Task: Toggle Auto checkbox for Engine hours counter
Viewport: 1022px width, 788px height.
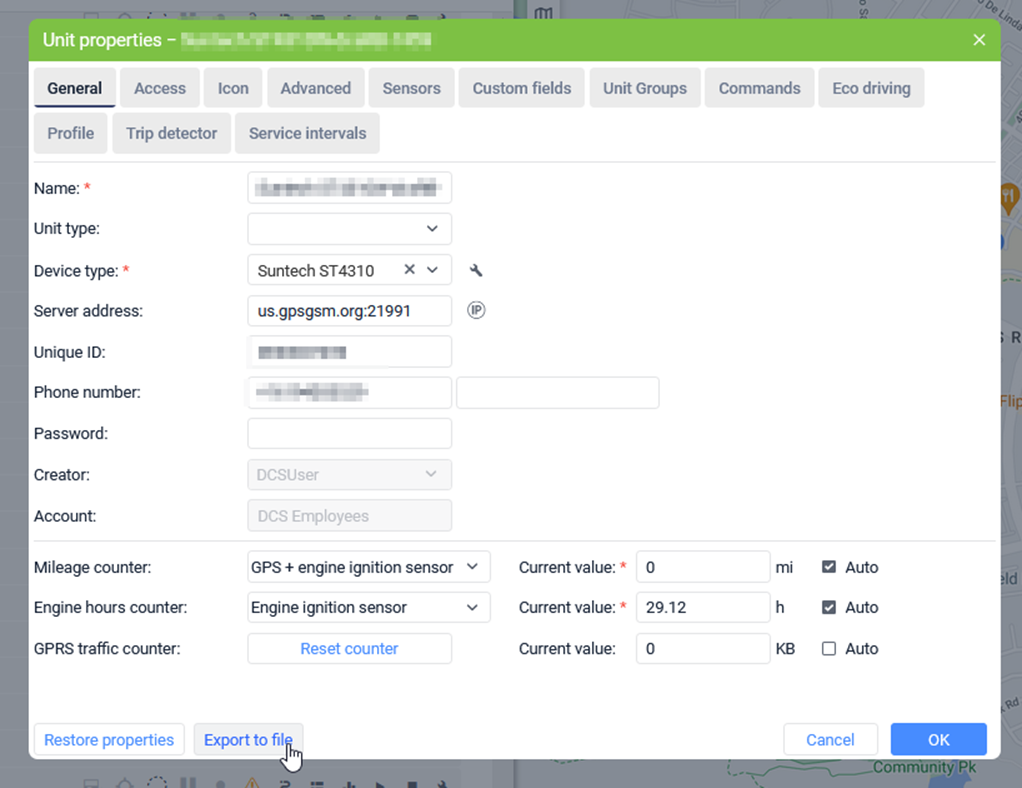Action: (829, 607)
